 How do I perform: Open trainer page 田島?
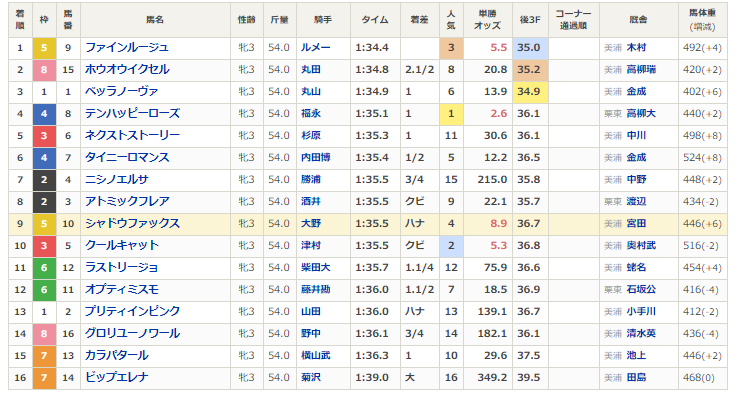pos(636,377)
